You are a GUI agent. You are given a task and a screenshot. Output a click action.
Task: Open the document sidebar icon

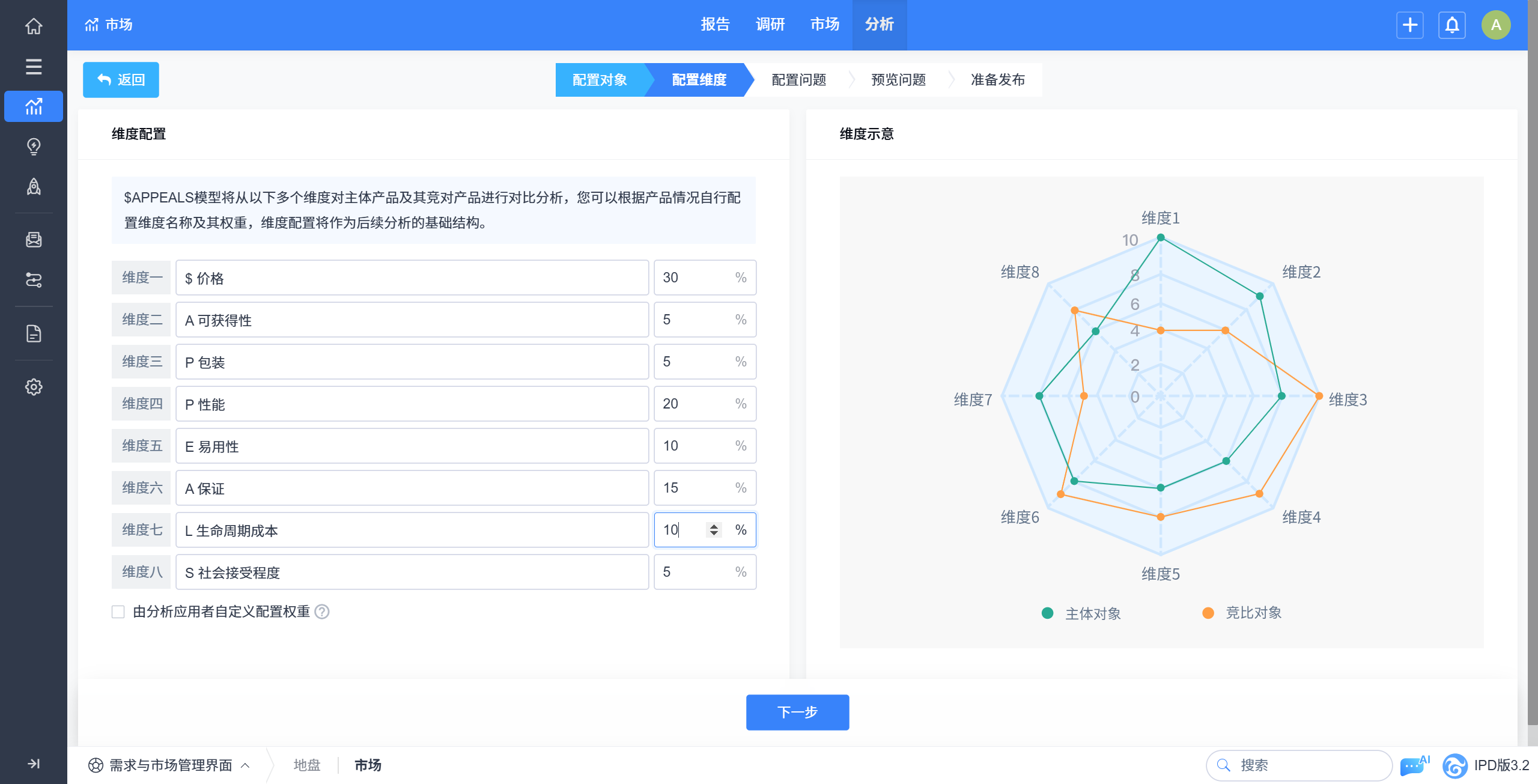pyautogui.click(x=34, y=333)
